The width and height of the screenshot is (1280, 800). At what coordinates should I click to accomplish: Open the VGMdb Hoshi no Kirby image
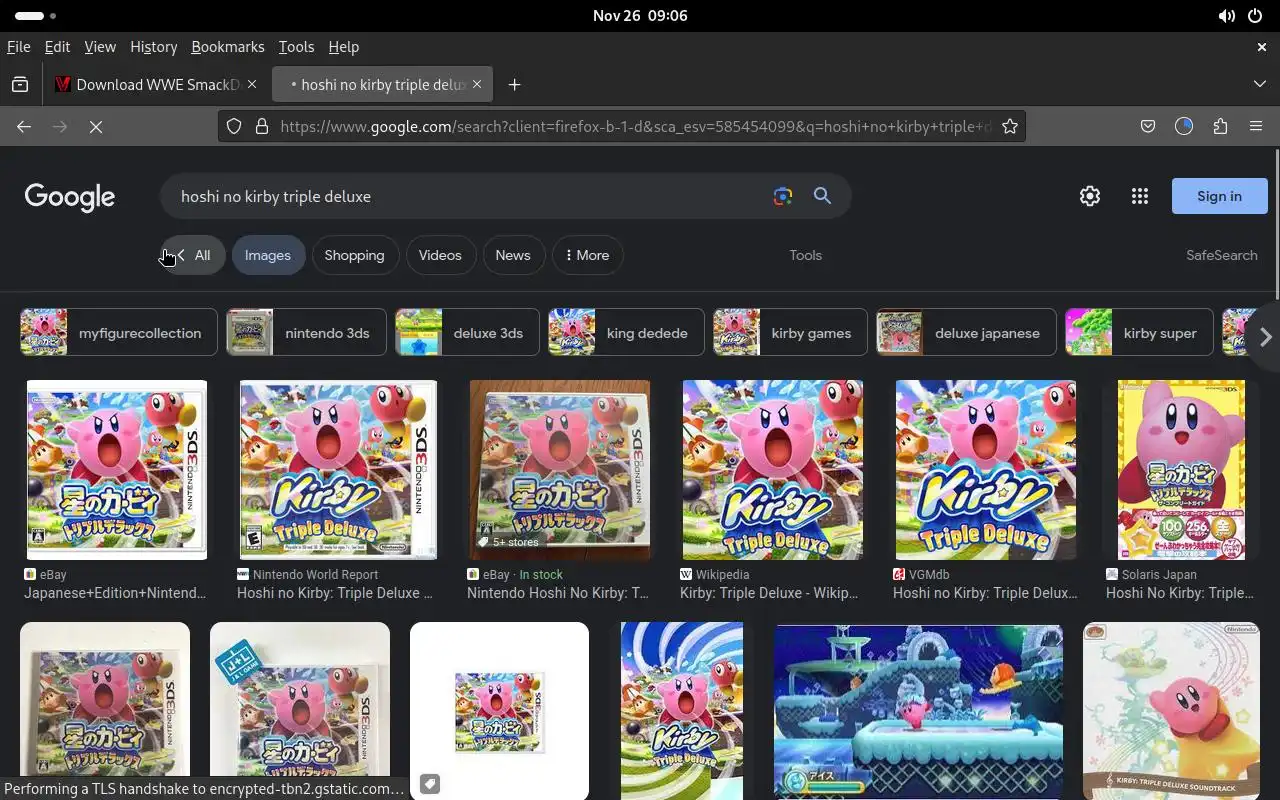pos(986,470)
